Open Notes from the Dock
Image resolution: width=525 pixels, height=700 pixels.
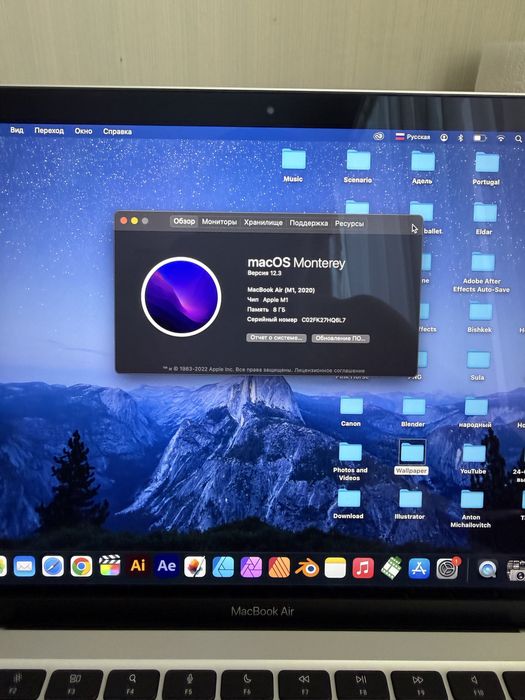[x=335, y=568]
